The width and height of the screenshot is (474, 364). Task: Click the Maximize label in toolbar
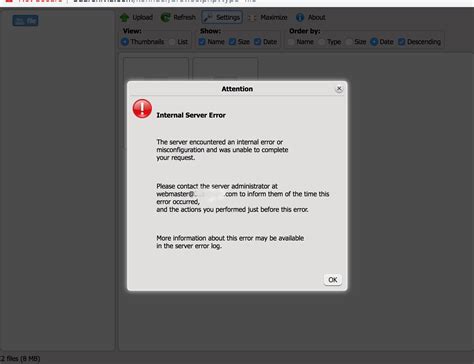(x=274, y=17)
